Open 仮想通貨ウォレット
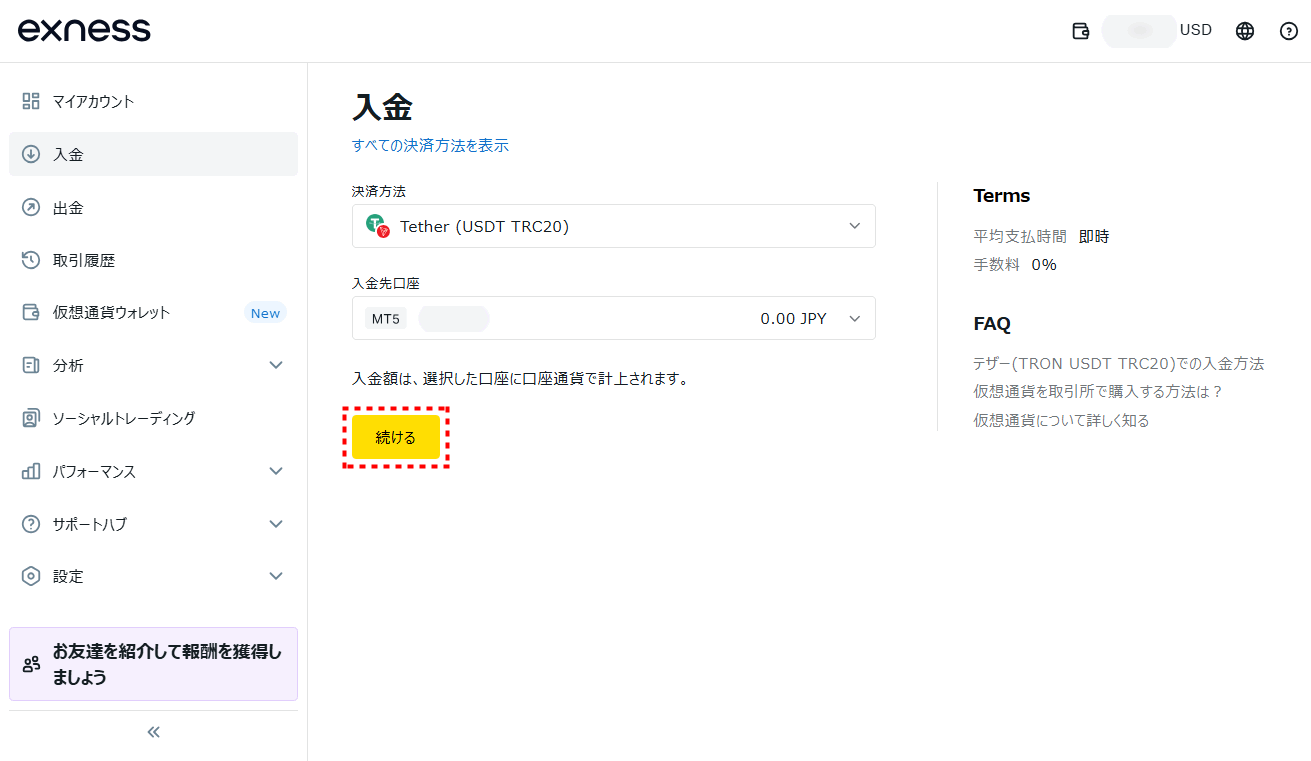 tap(153, 312)
